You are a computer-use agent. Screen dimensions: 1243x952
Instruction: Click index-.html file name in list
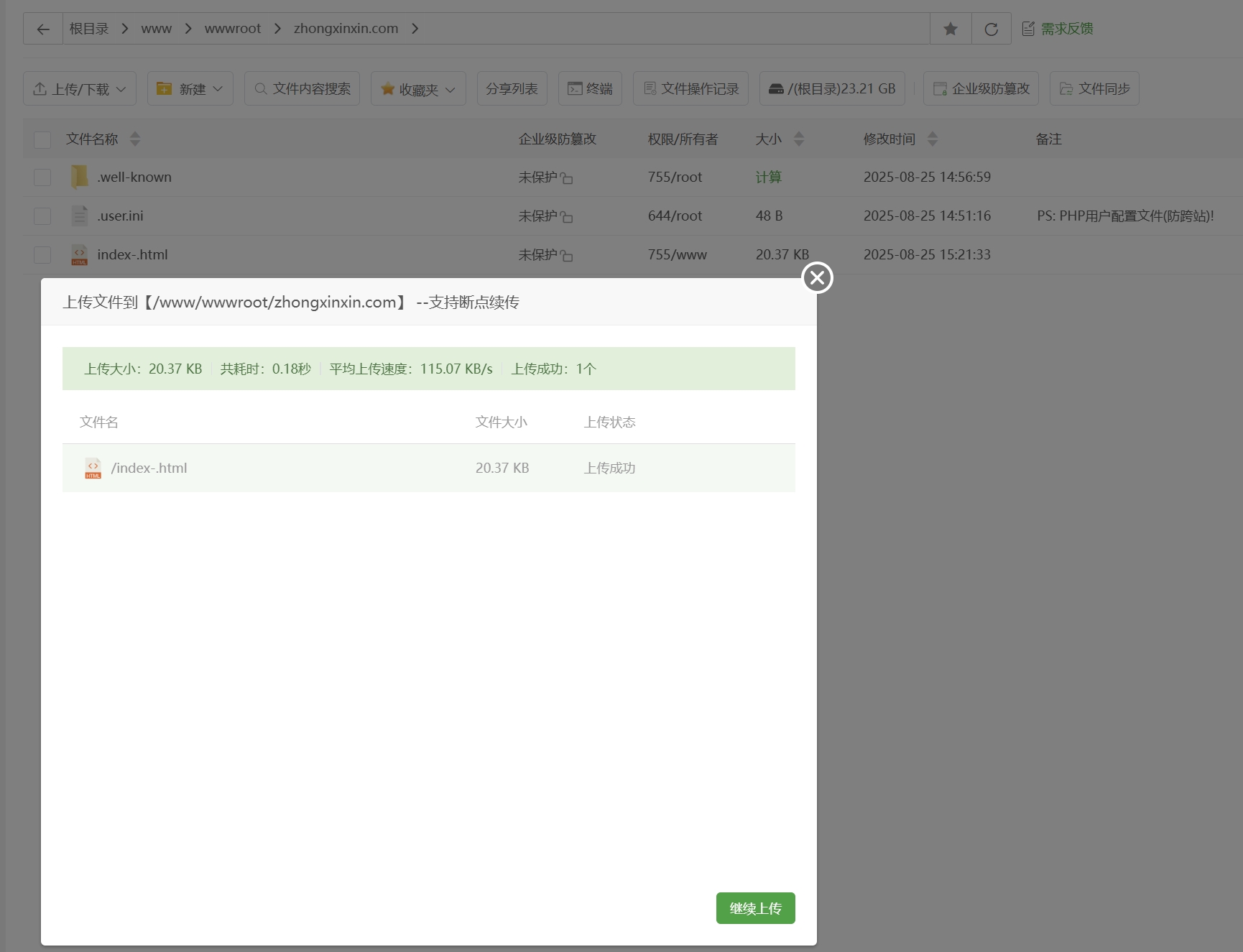pyautogui.click(x=132, y=254)
